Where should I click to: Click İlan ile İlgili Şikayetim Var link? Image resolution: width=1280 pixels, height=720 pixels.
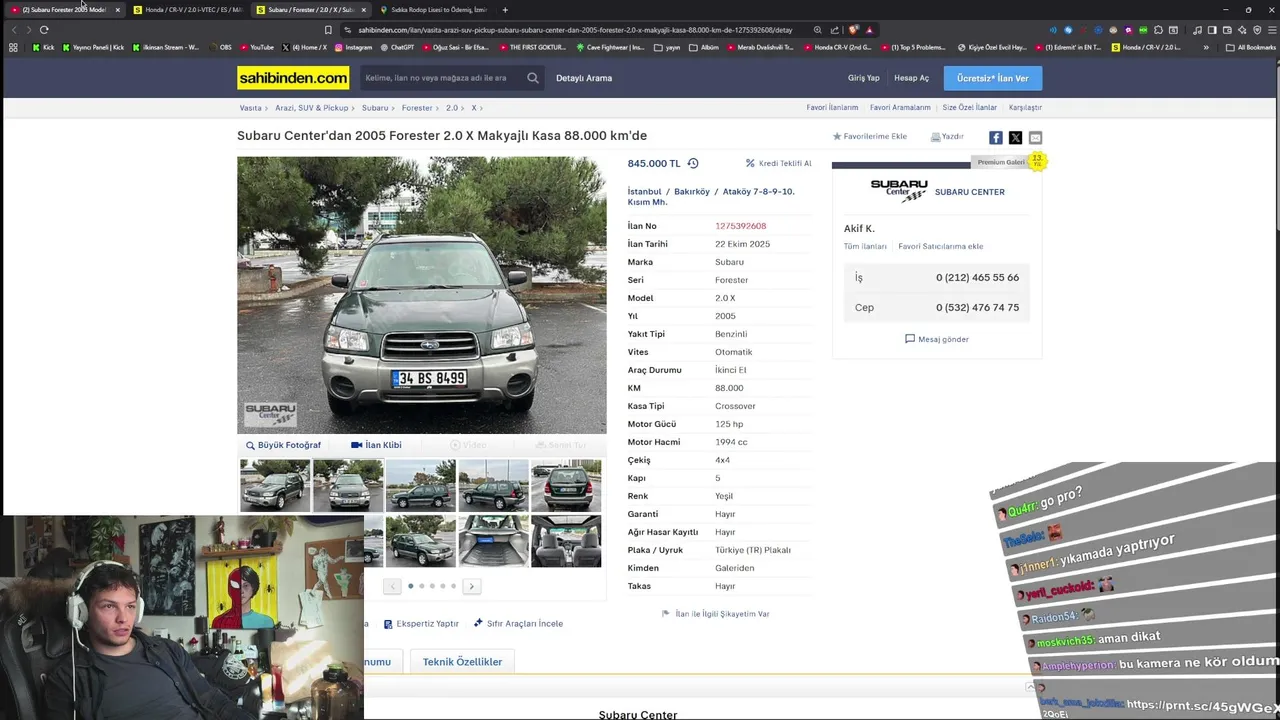pos(716,614)
